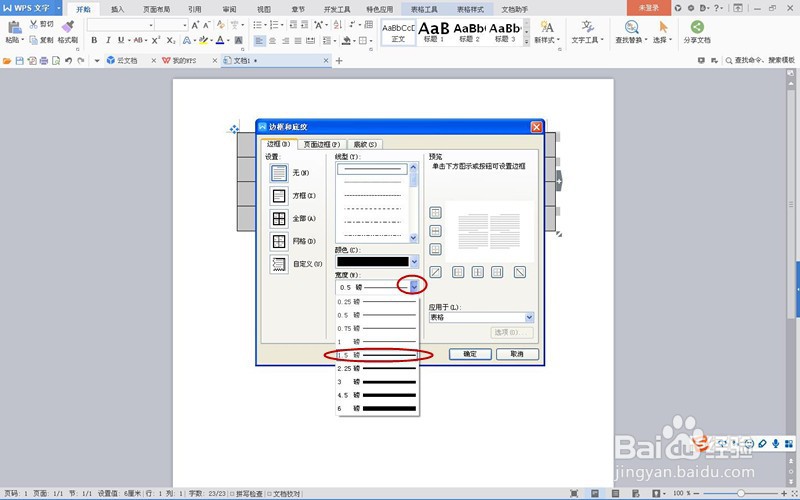Toggle top border button in preview
The height and width of the screenshot is (500, 800).
click(x=435, y=213)
